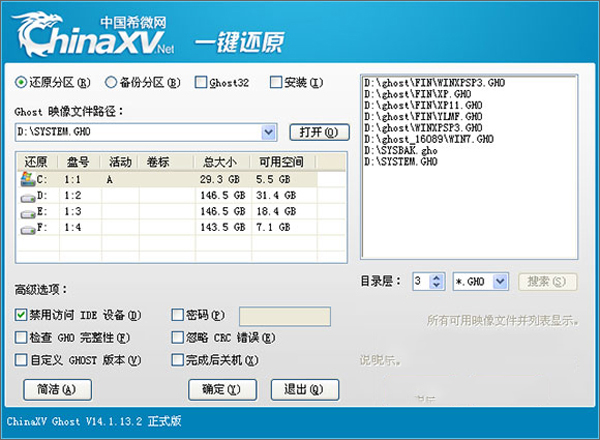Click the 打开 (O) button
Image resolution: width=600 pixels, height=440 pixels.
tap(320, 132)
